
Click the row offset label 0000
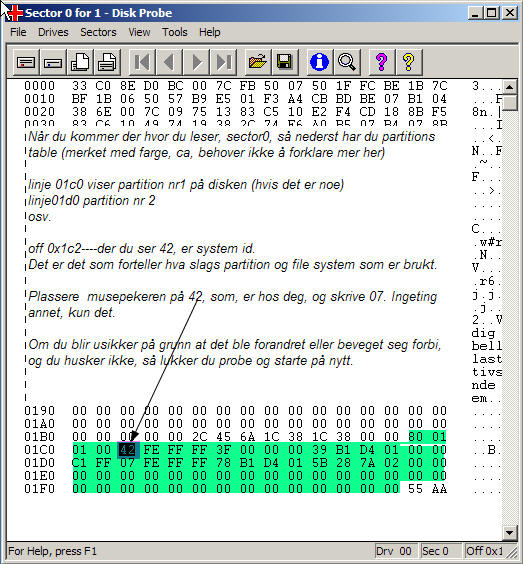40,86
